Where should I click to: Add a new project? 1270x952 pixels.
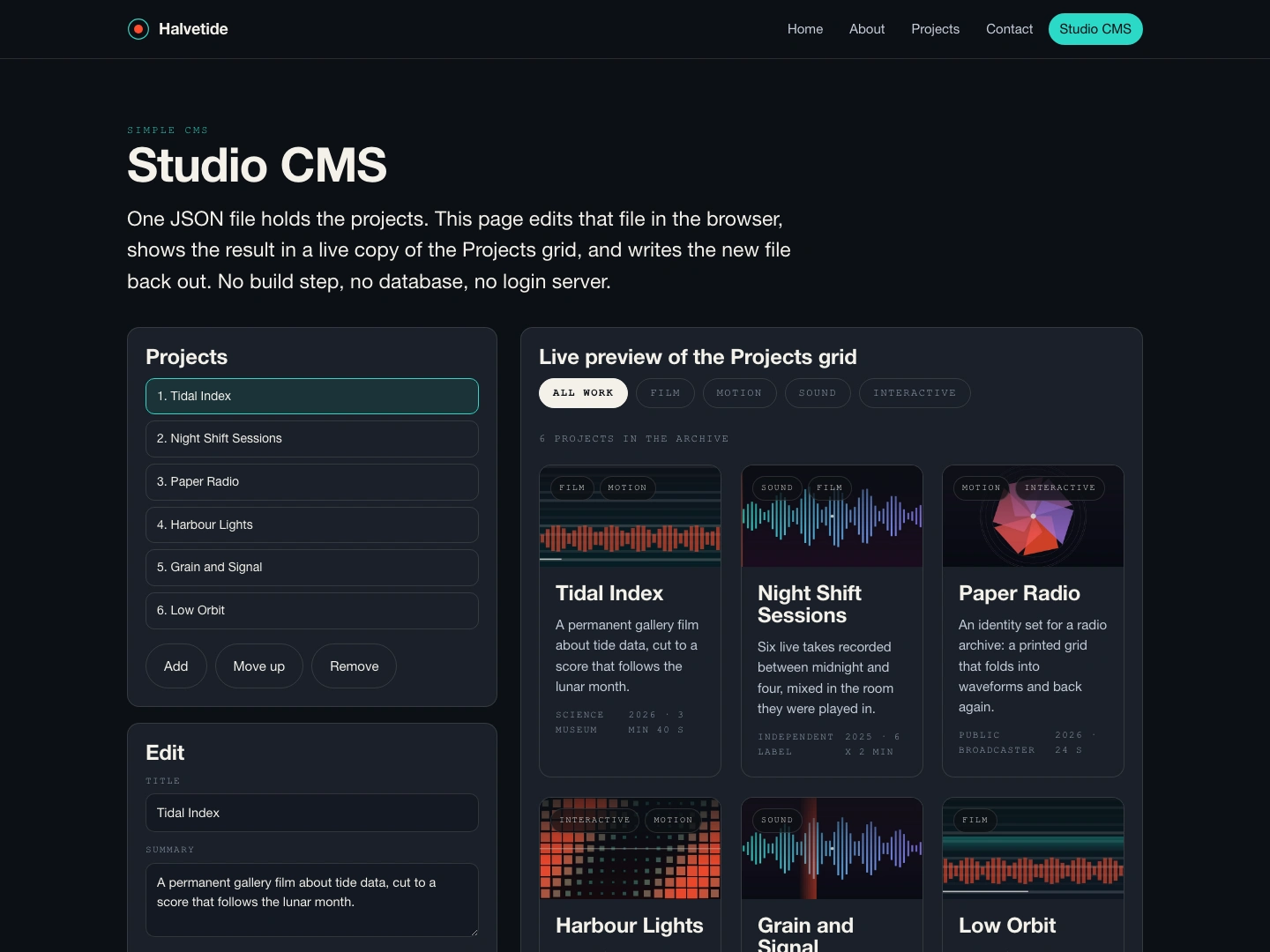[176, 666]
